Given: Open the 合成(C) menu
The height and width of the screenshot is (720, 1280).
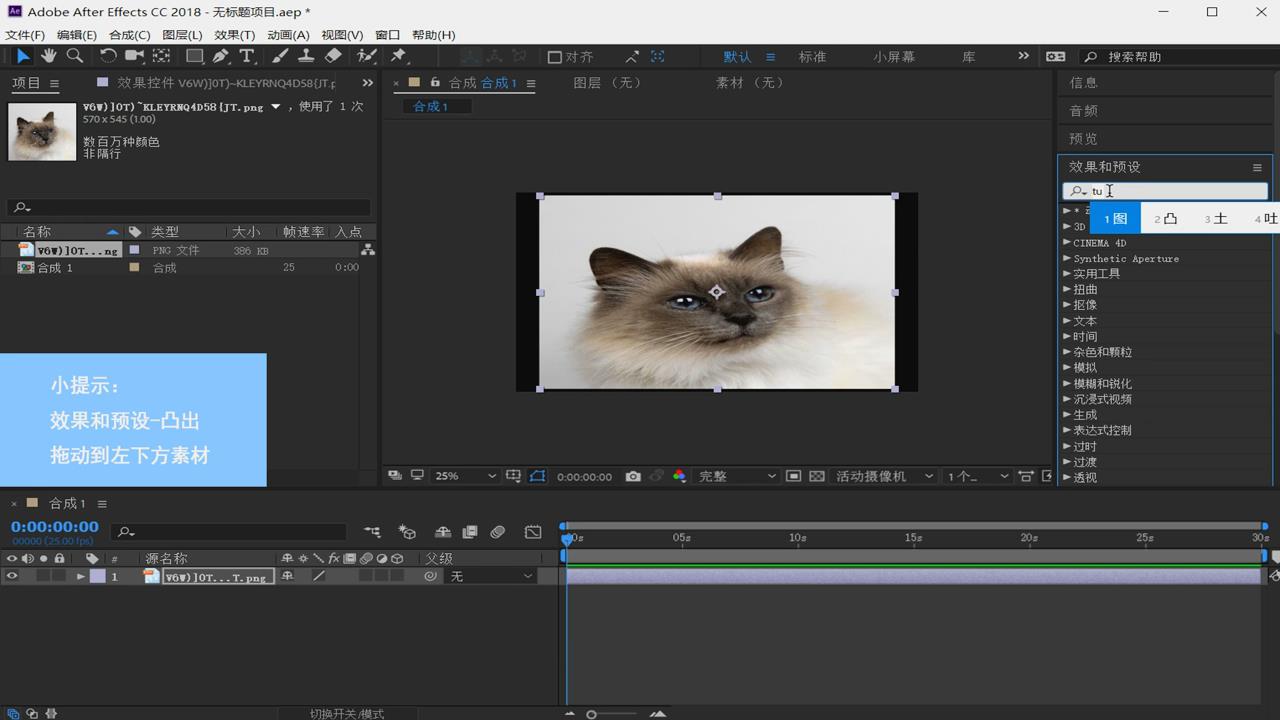Looking at the screenshot, I should (130, 35).
